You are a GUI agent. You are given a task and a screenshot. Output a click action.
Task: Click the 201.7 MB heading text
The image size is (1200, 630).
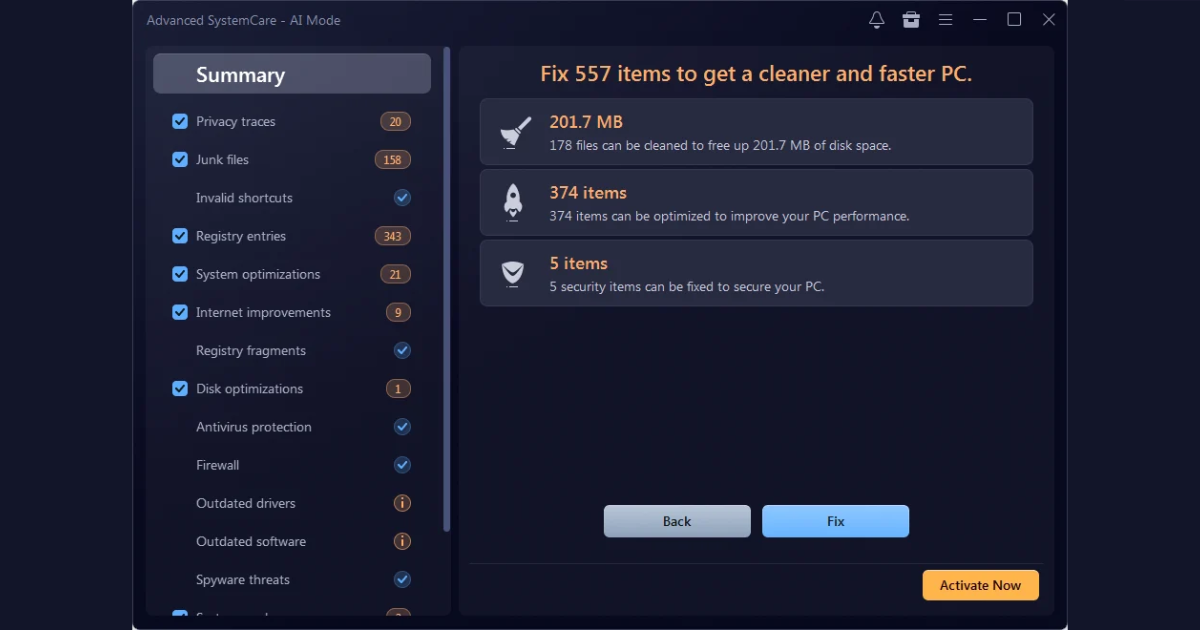[586, 122]
